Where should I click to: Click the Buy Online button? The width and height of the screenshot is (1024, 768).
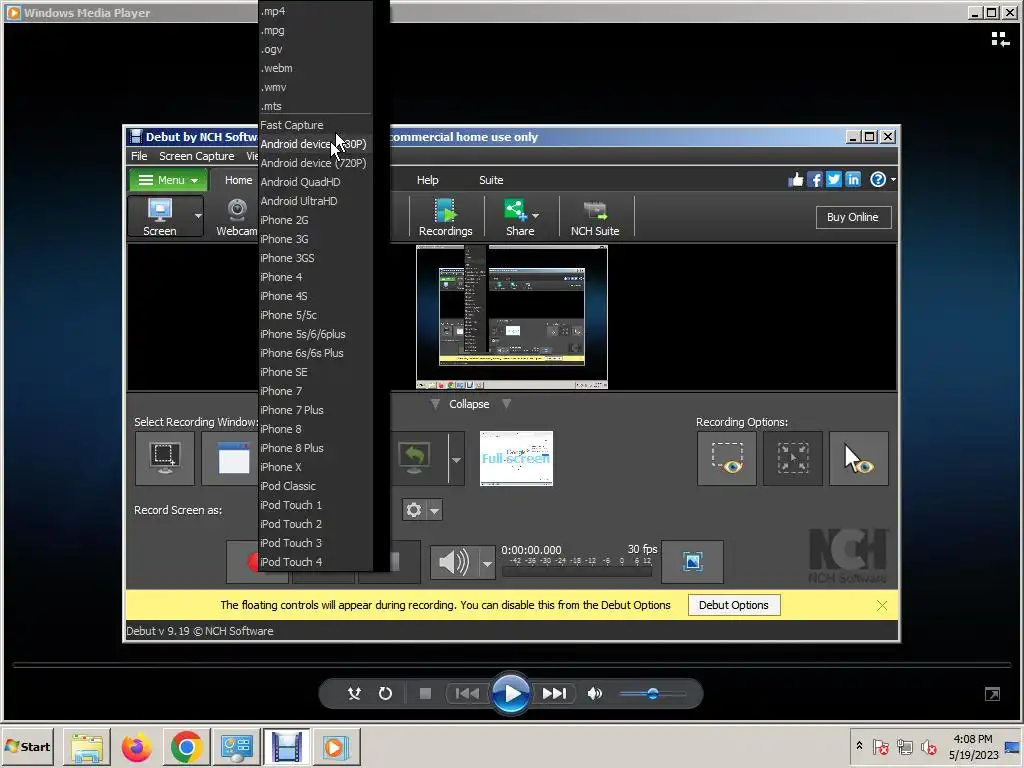point(853,217)
